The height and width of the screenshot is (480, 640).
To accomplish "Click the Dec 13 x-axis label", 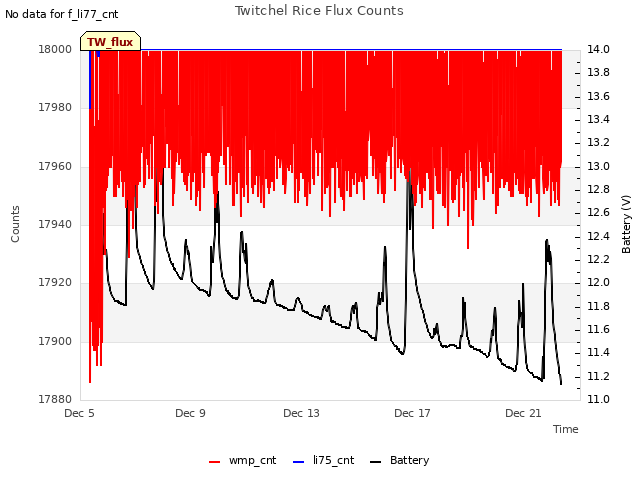I will 301,413.
